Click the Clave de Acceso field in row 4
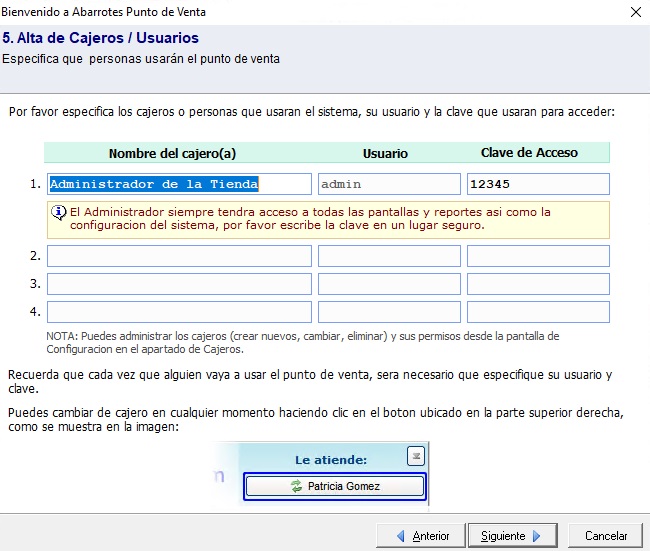The height and width of the screenshot is (551, 650). [x=538, y=312]
